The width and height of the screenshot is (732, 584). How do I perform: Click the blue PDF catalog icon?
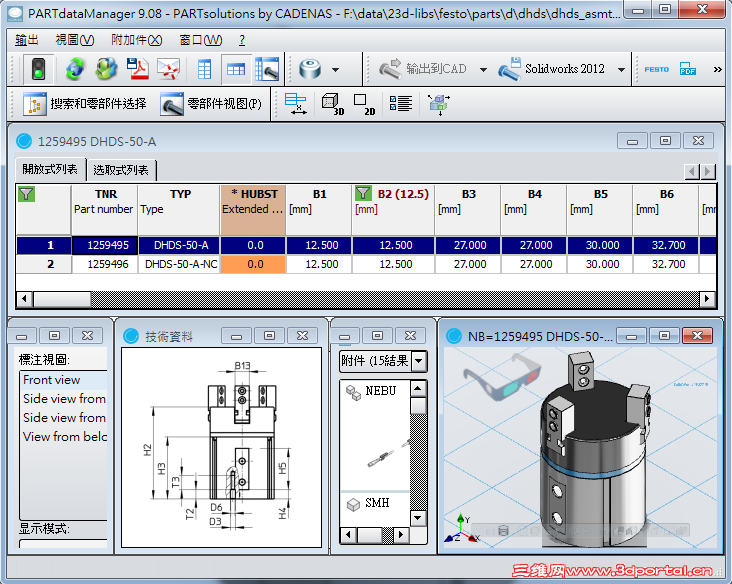tap(688, 69)
